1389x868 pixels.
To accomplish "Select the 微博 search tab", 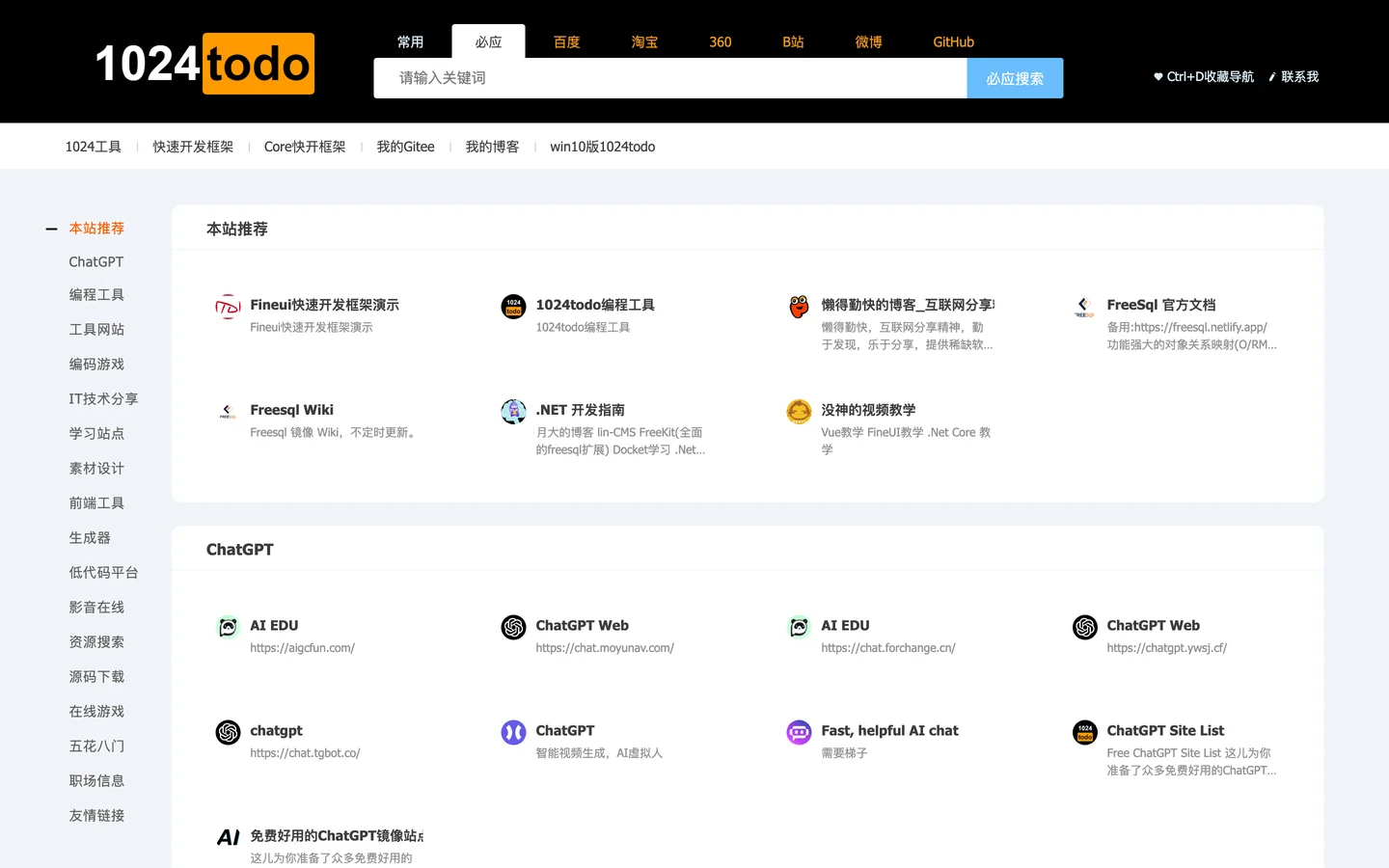I will [868, 41].
